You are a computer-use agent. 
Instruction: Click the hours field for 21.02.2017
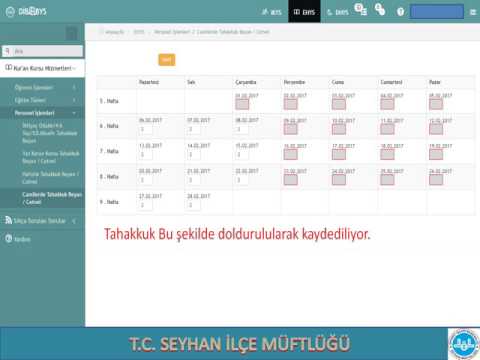(194, 180)
